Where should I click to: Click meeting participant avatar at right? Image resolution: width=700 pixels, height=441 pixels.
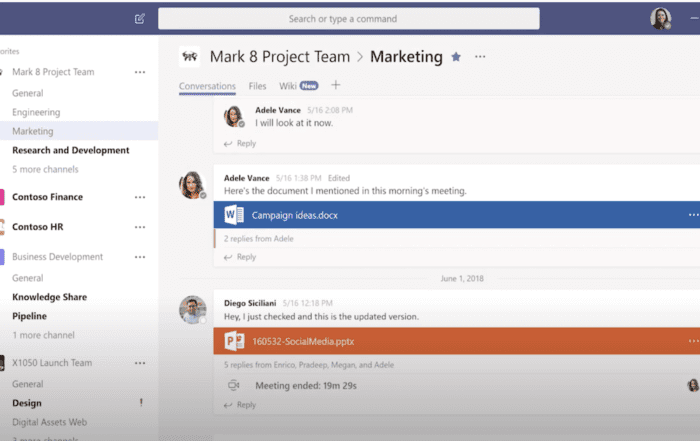pos(693,385)
